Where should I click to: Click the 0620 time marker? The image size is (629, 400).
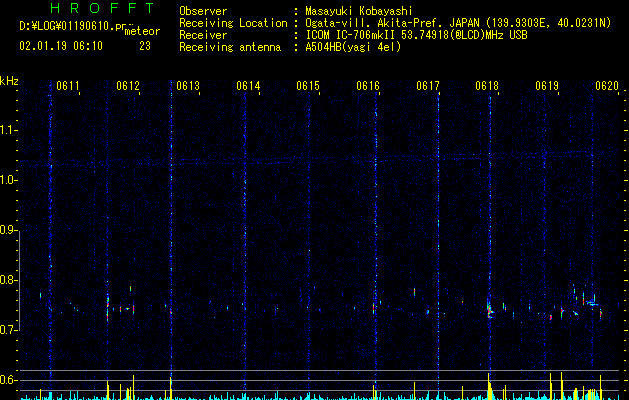coord(607,86)
